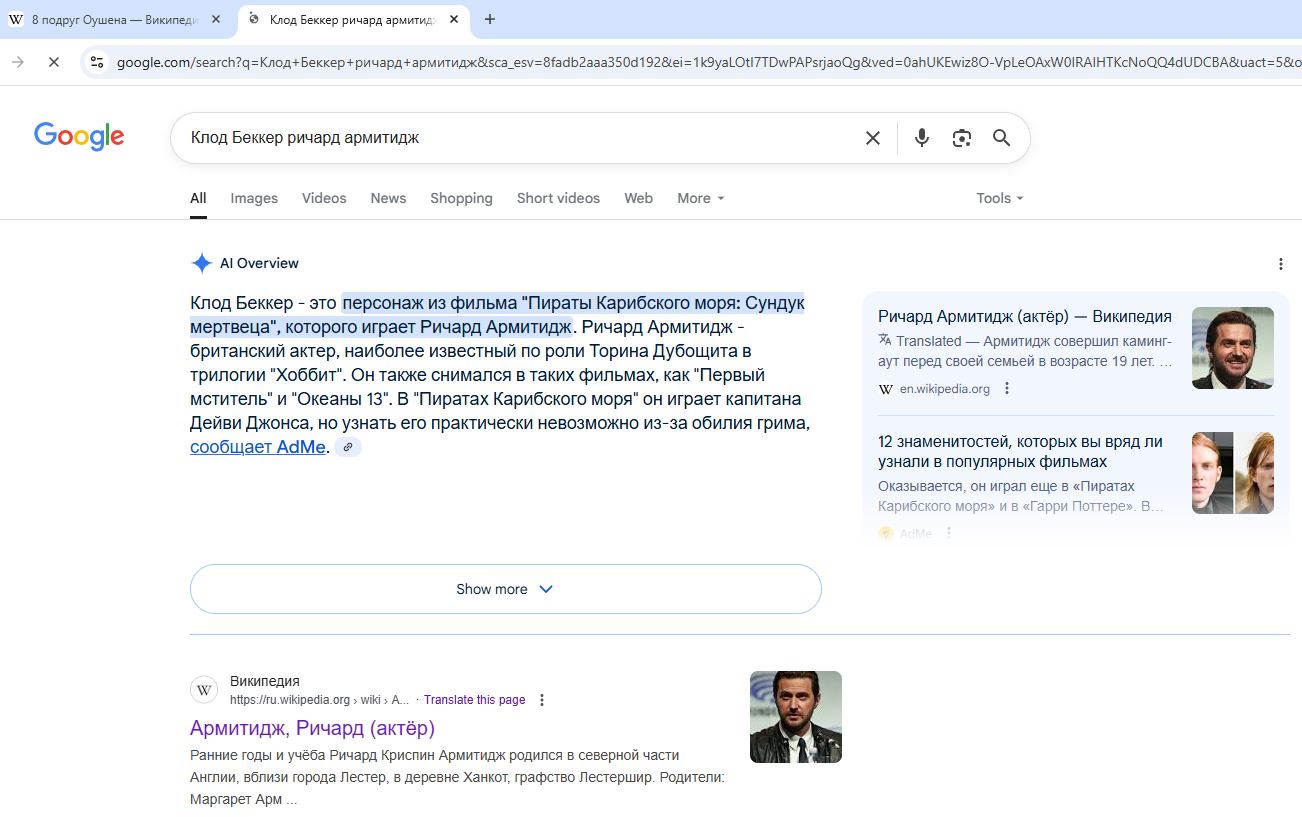
Task: Open the Tools dropdown
Action: tap(1000, 198)
